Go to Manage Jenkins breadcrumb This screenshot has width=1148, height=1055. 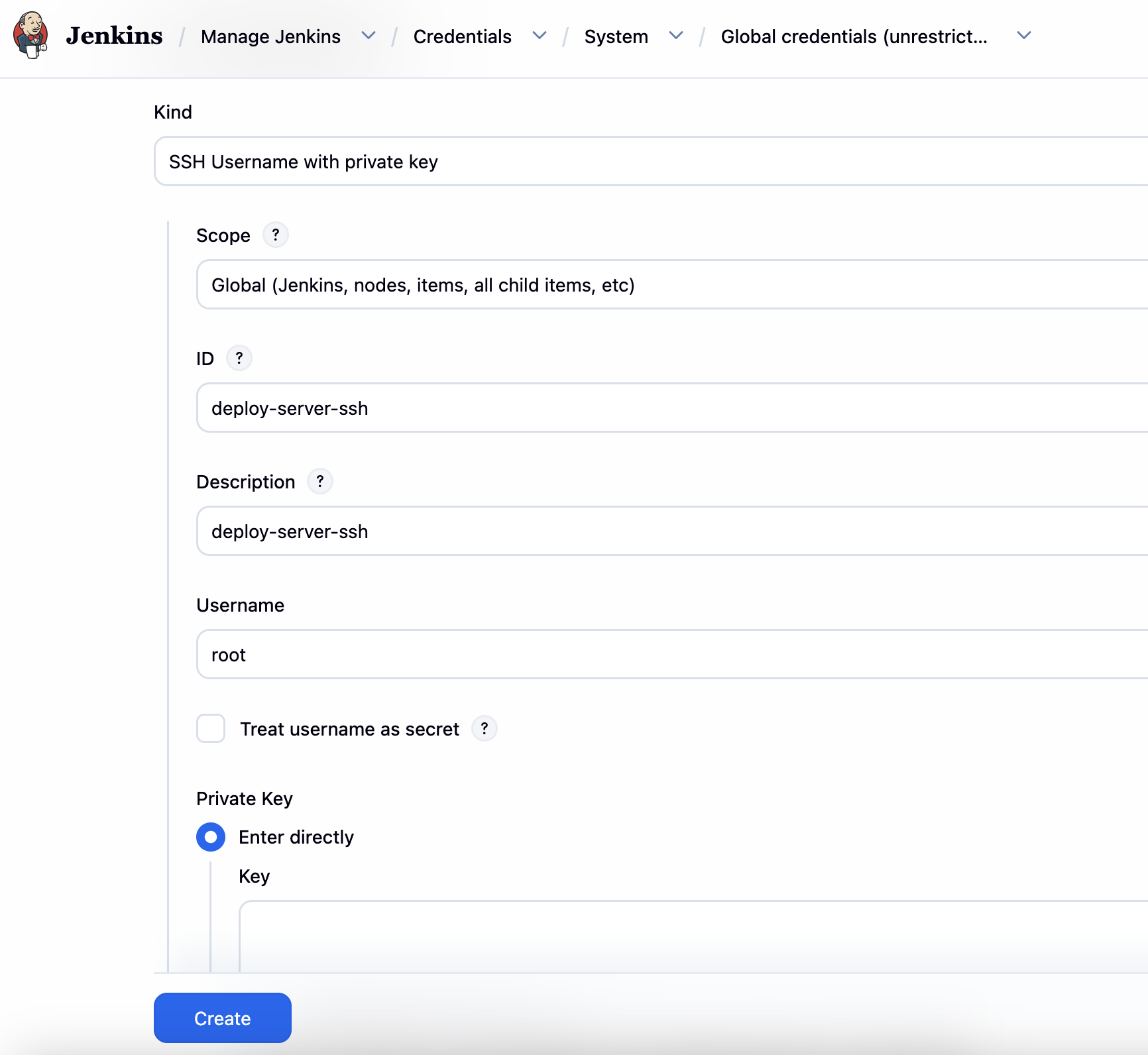click(270, 36)
